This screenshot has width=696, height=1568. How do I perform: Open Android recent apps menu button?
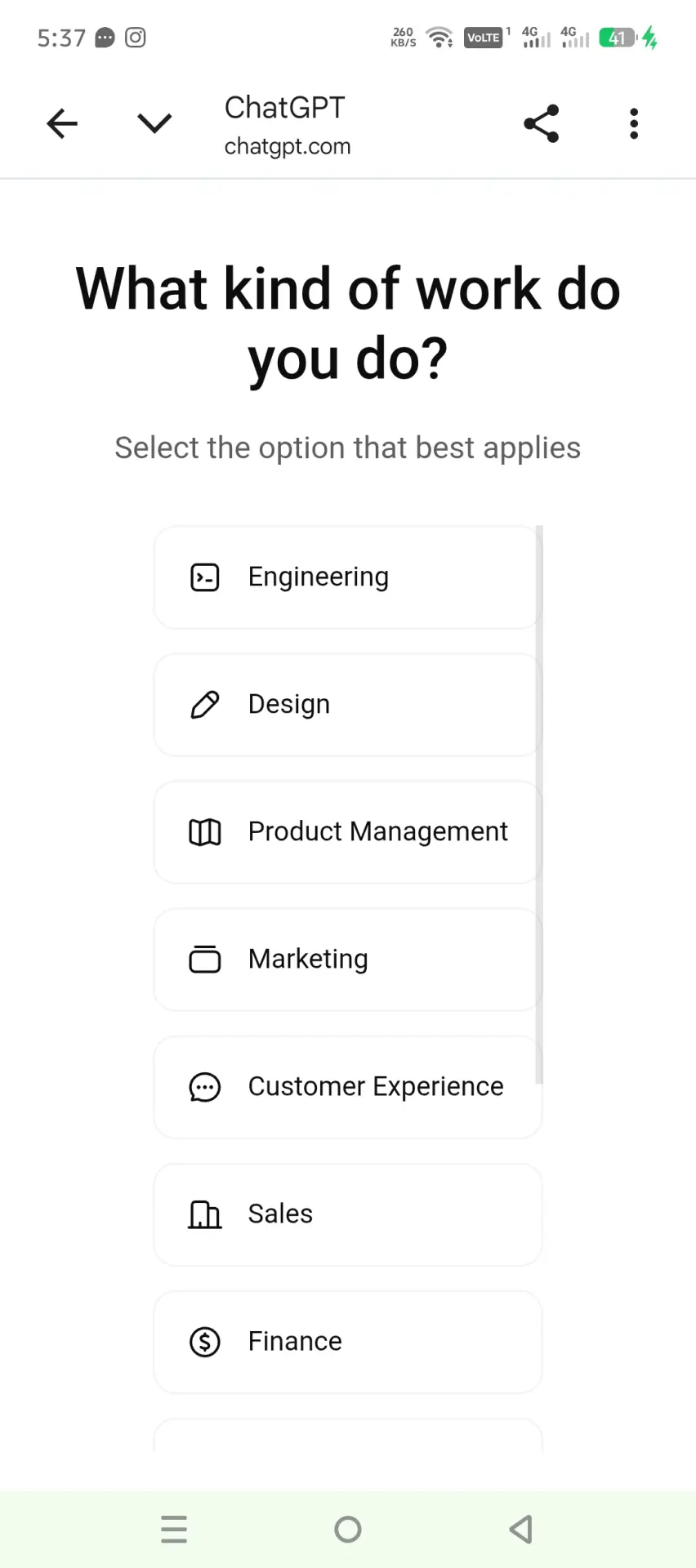click(174, 1529)
